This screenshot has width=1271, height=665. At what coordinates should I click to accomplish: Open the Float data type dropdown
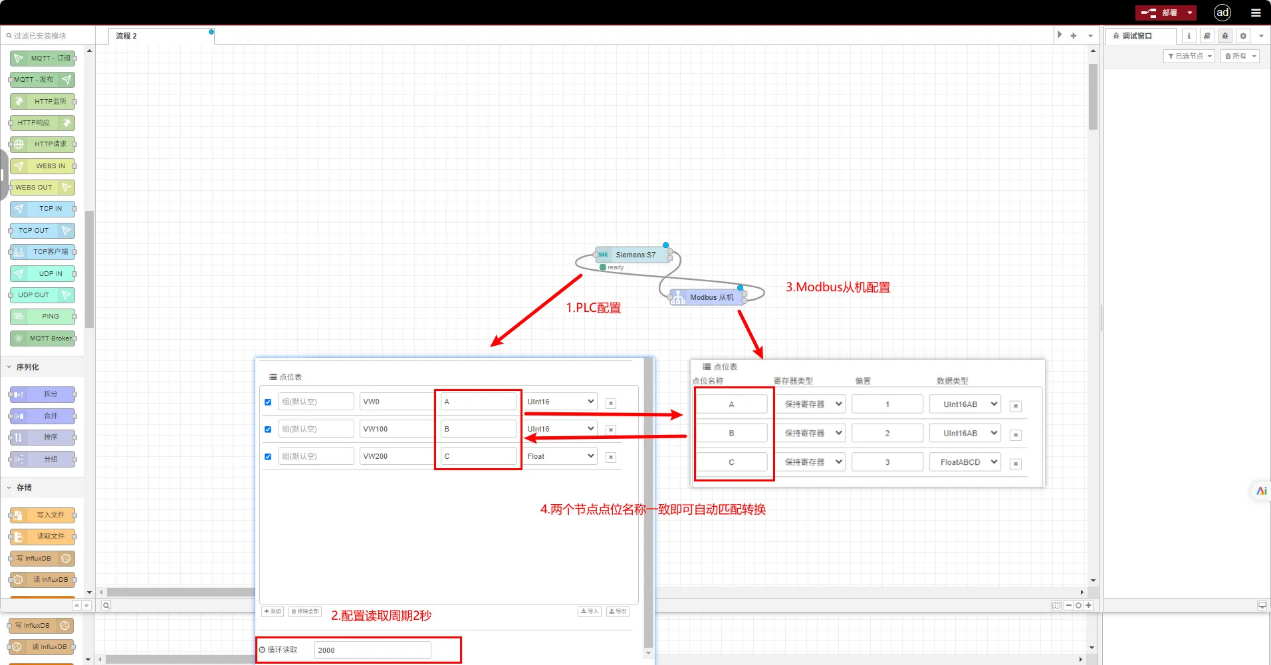coord(560,456)
